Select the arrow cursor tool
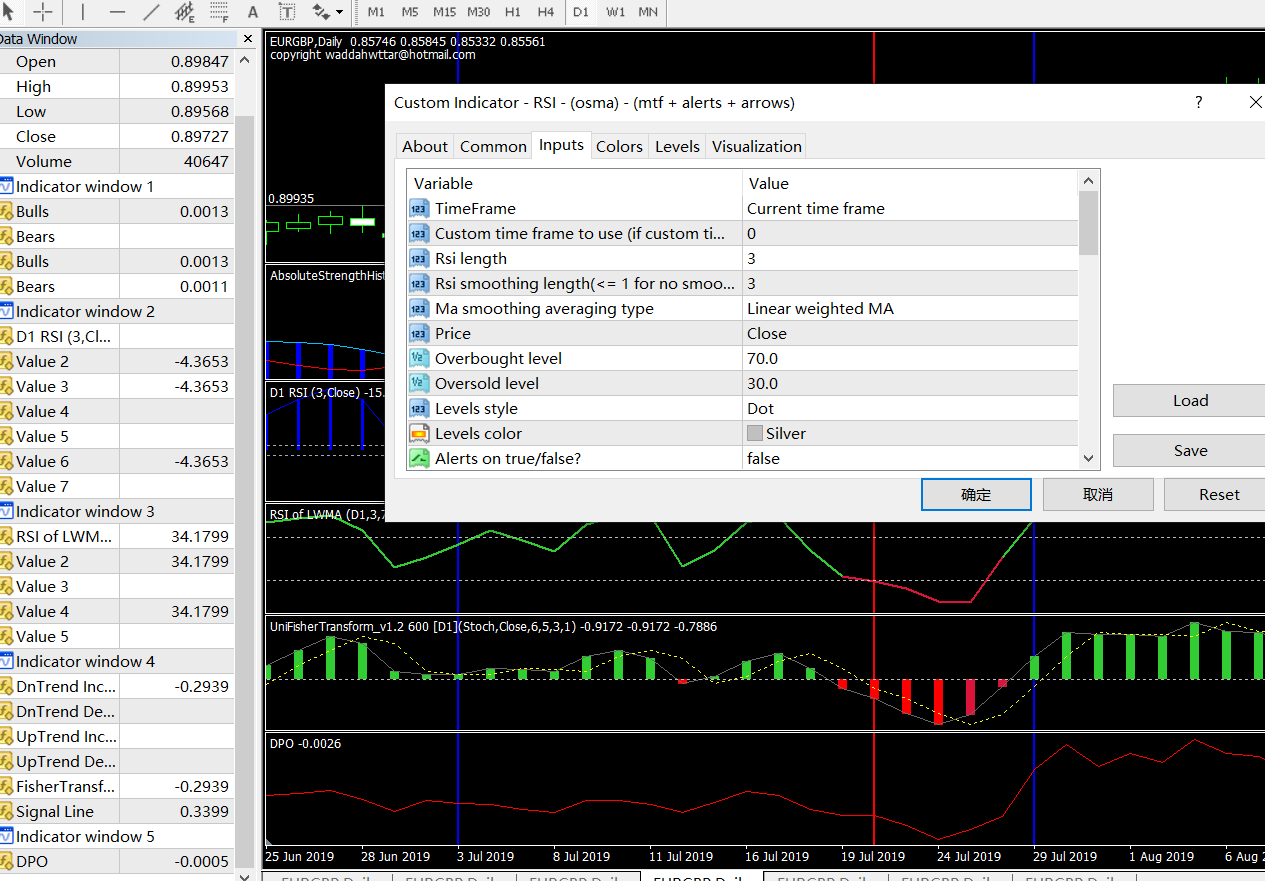The image size is (1265, 881). point(9,12)
